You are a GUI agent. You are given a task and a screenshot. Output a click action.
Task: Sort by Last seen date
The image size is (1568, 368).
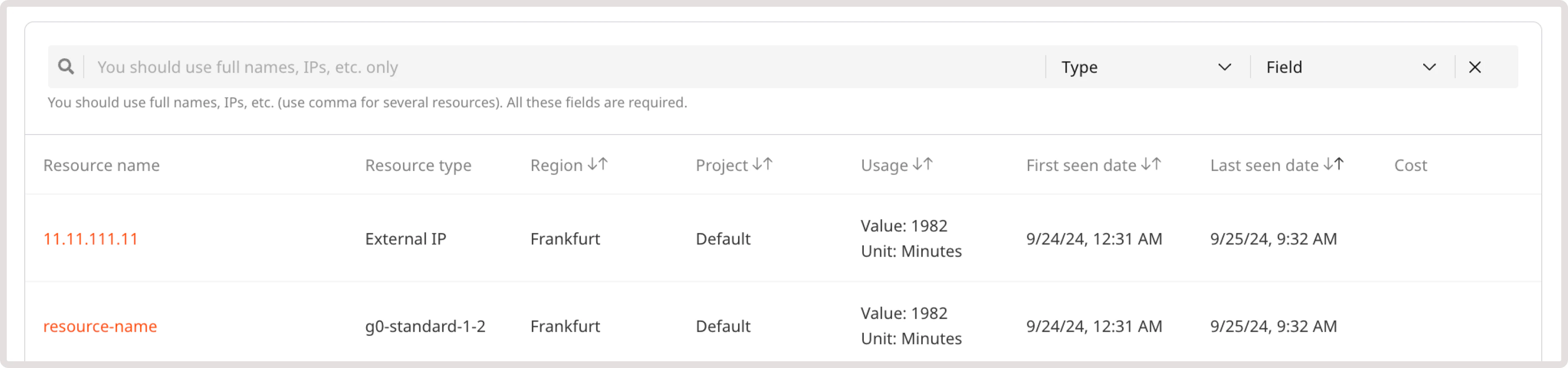pyautogui.click(x=1333, y=165)
